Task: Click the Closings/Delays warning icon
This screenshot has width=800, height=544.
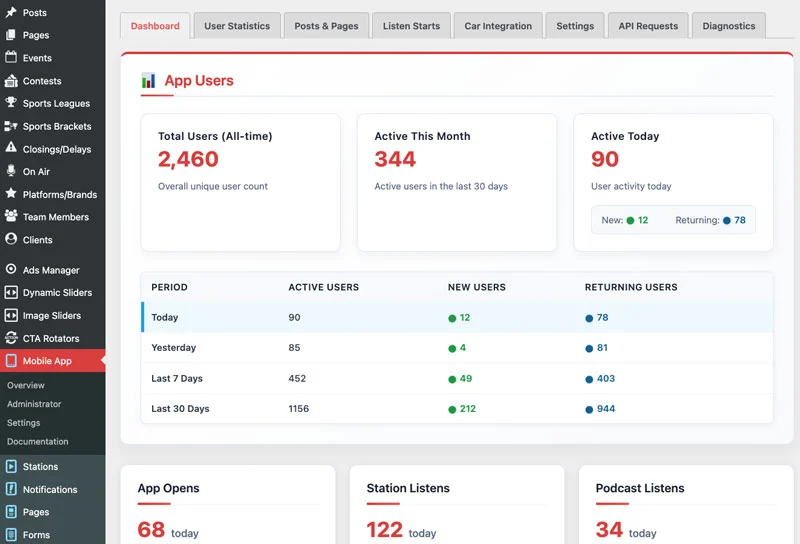Action: tap(11, 148)
